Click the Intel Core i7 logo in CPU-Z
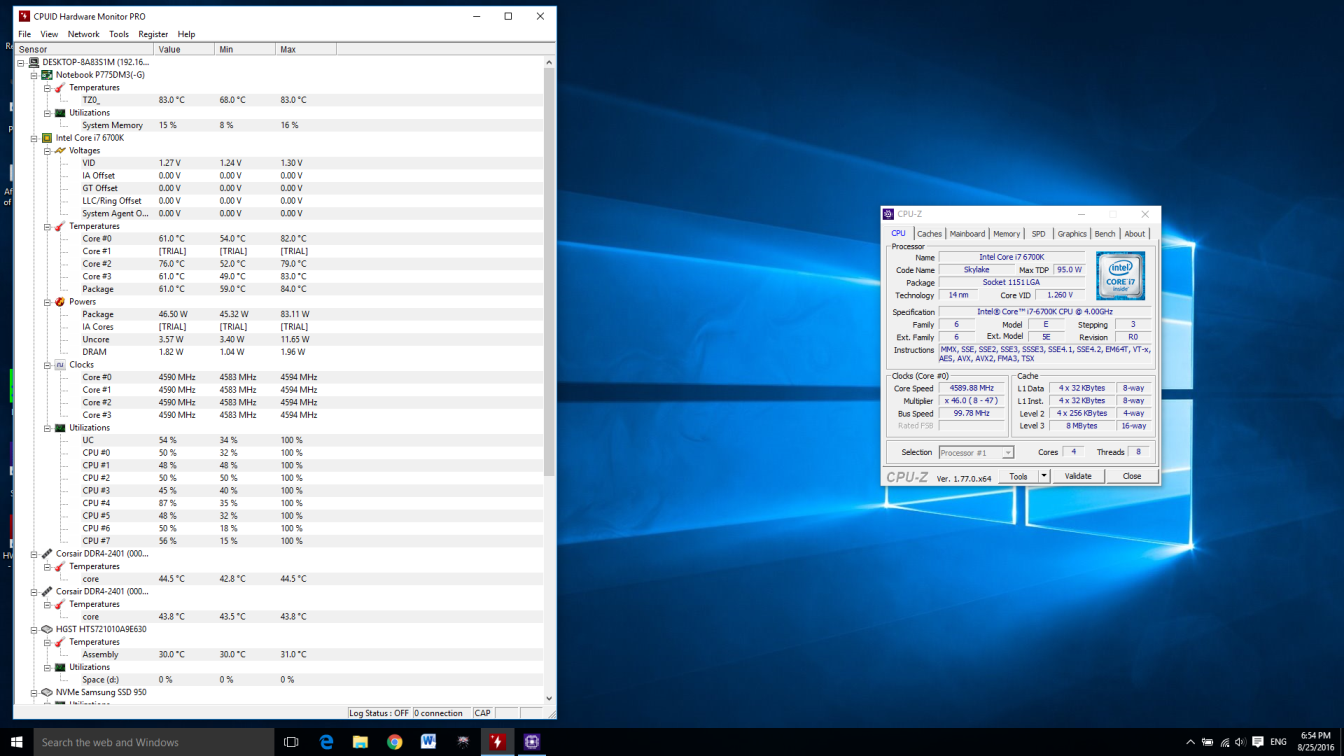The width and height of the screenshot is (1344, 756). coord(1120,276)
